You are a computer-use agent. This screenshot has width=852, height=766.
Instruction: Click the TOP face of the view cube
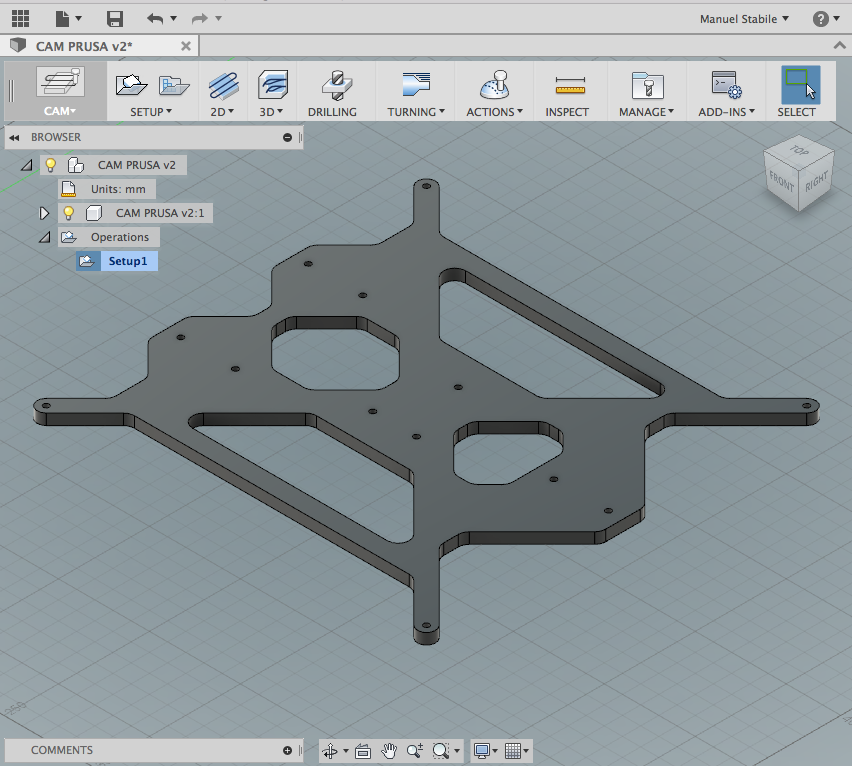click(799, 150)
